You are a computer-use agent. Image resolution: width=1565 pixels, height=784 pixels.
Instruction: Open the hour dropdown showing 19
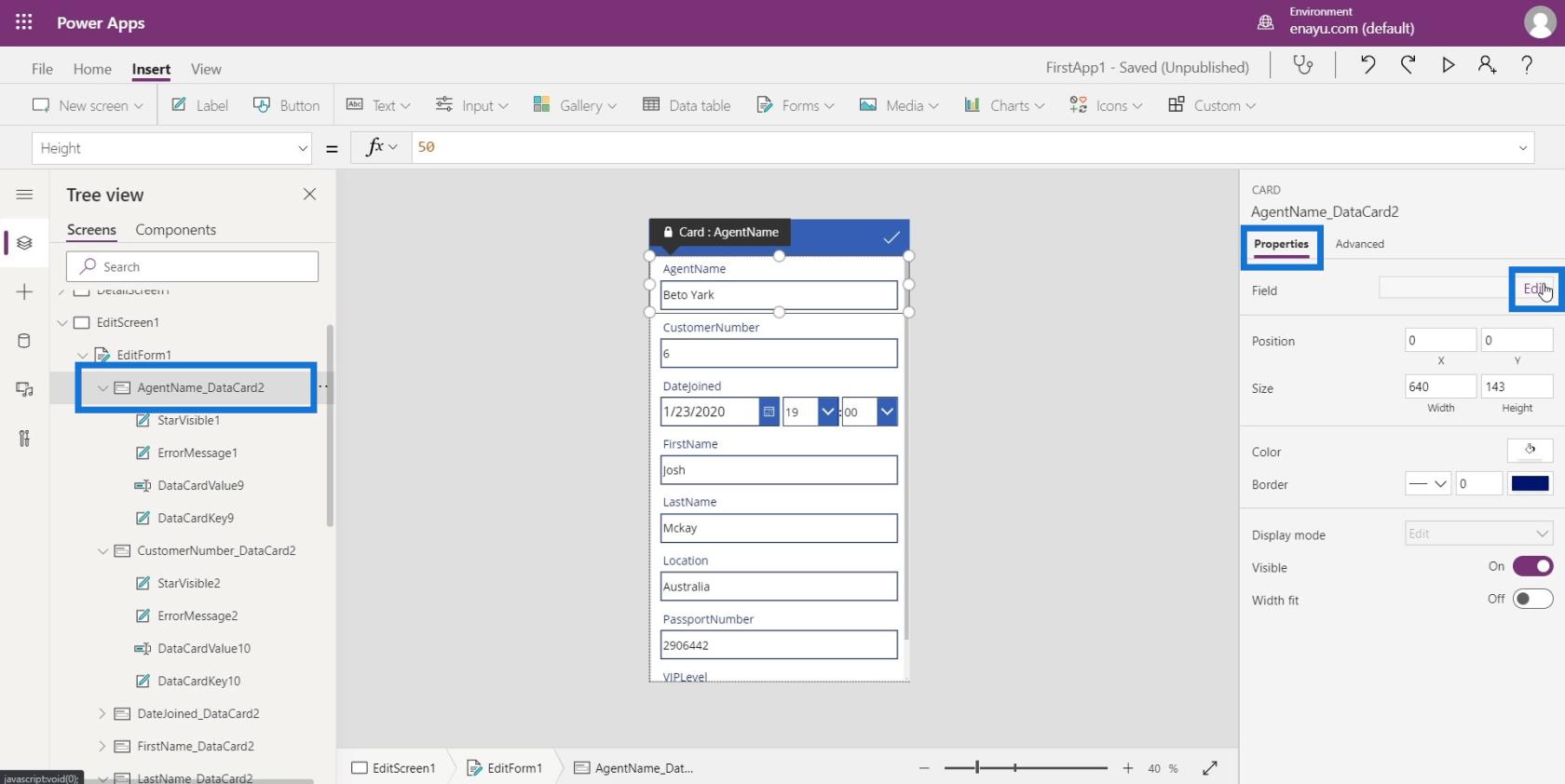[x=828, y=412]
